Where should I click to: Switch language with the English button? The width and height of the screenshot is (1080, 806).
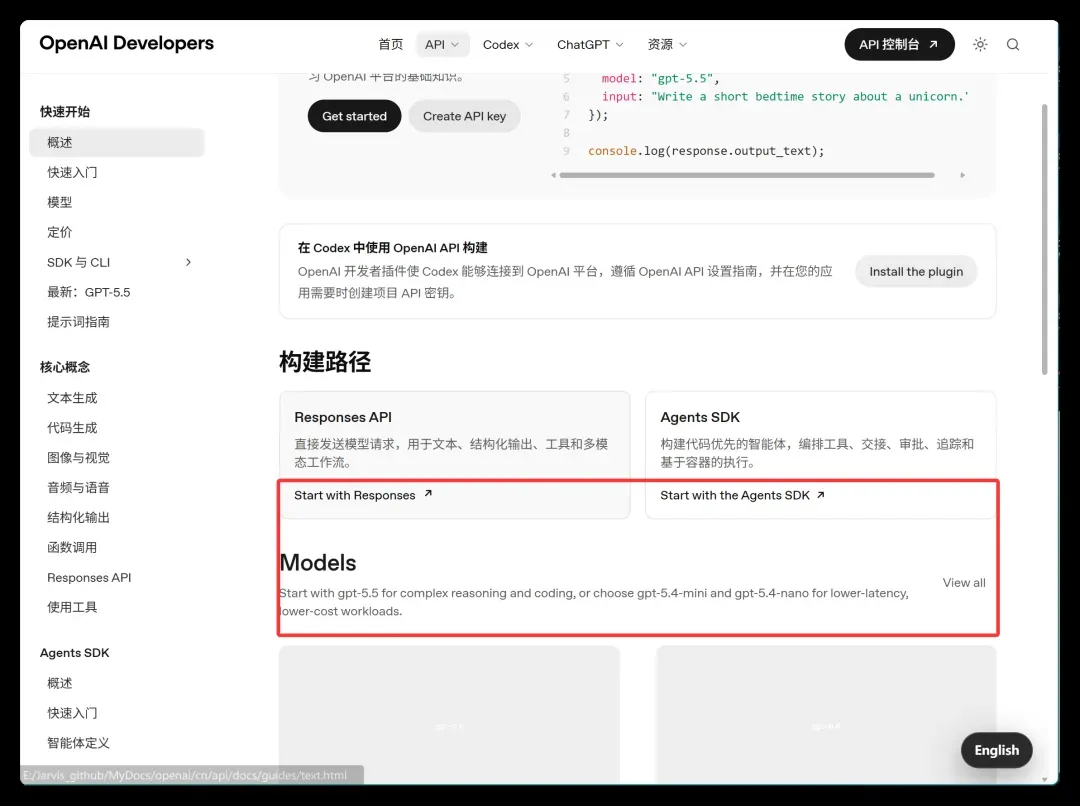pyautogui.click(x=996, y=750)
